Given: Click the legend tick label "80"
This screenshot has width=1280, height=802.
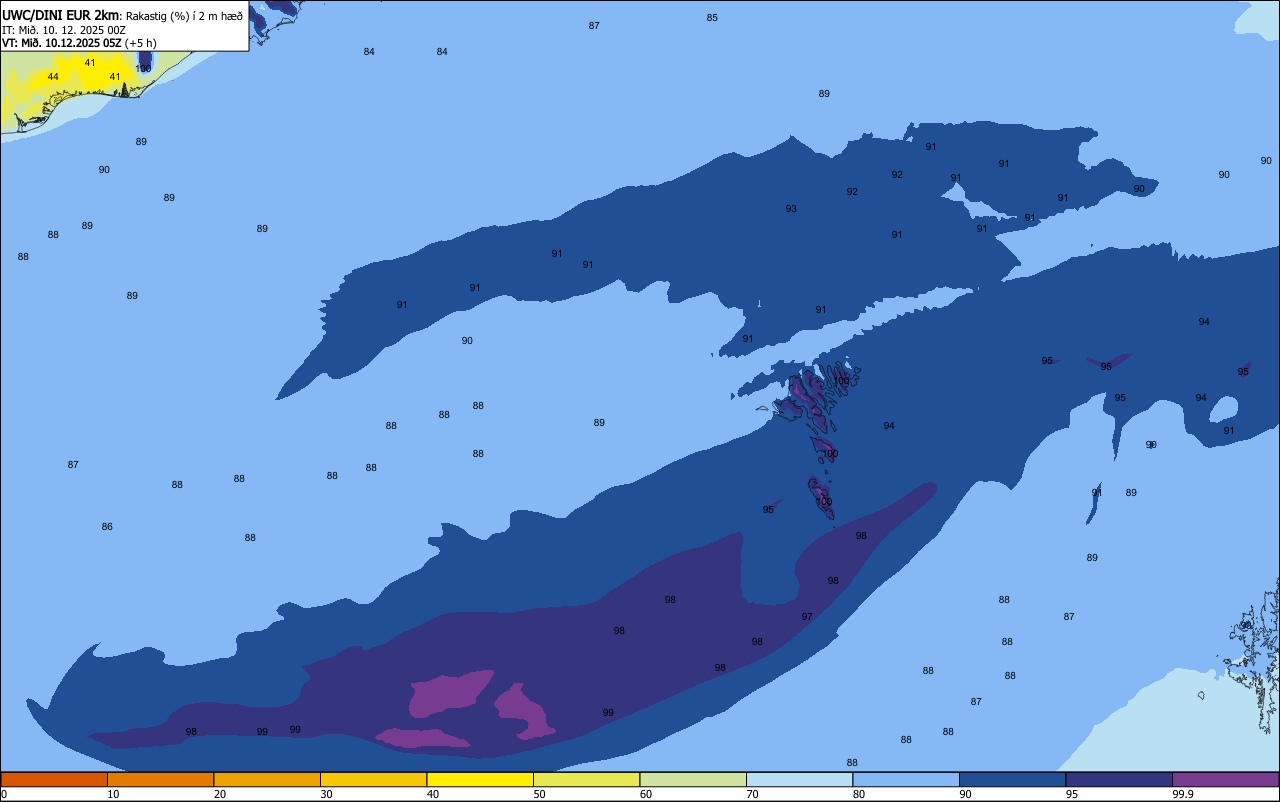Looking at the screenshot, I should point(859,794).
